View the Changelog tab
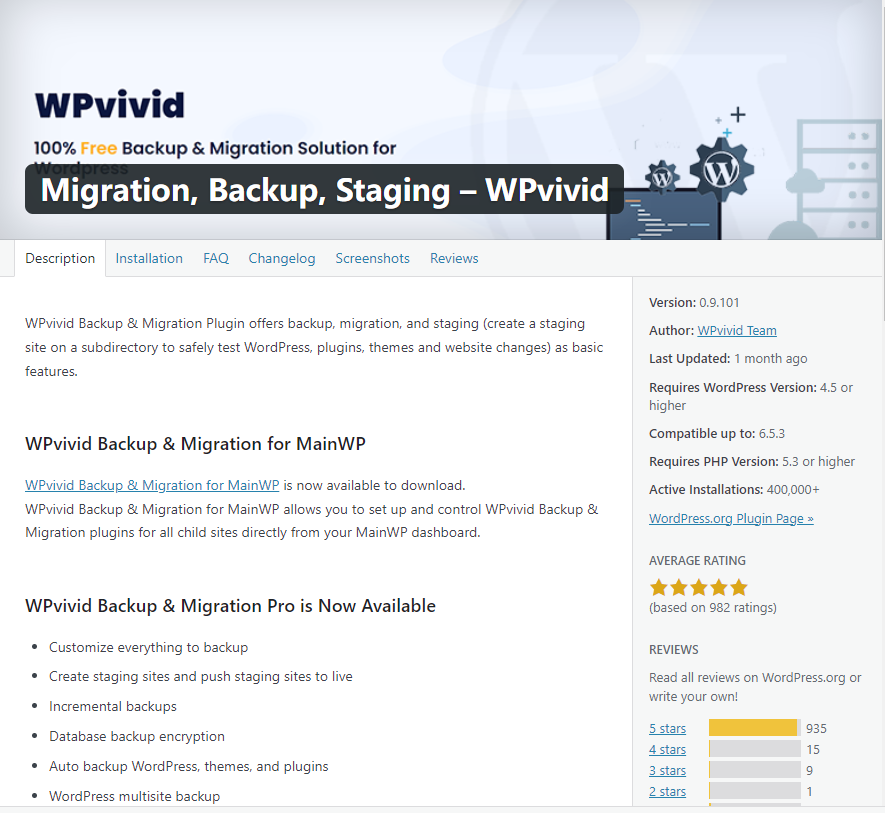Viewport: 885px width, 813px height. tap(282, 258)
